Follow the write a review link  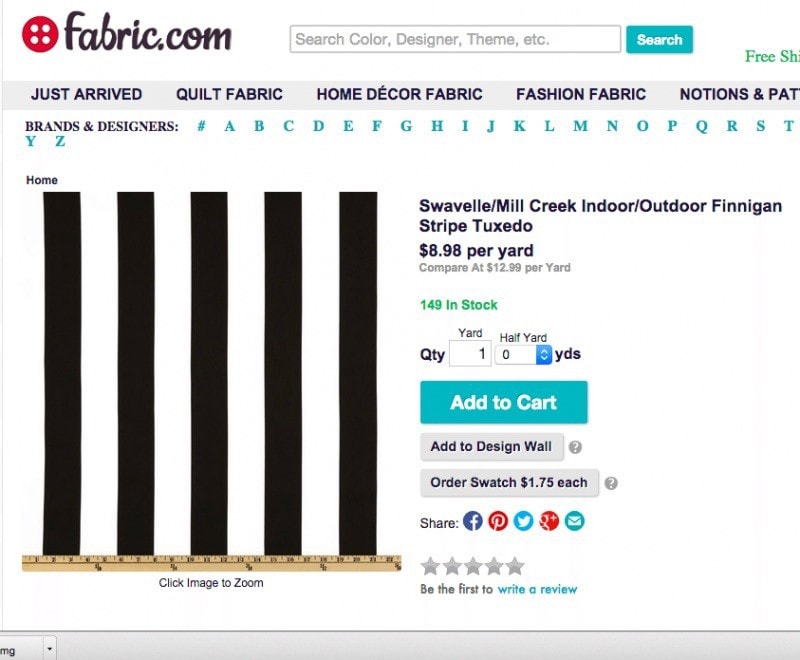(x=537, y=589)
